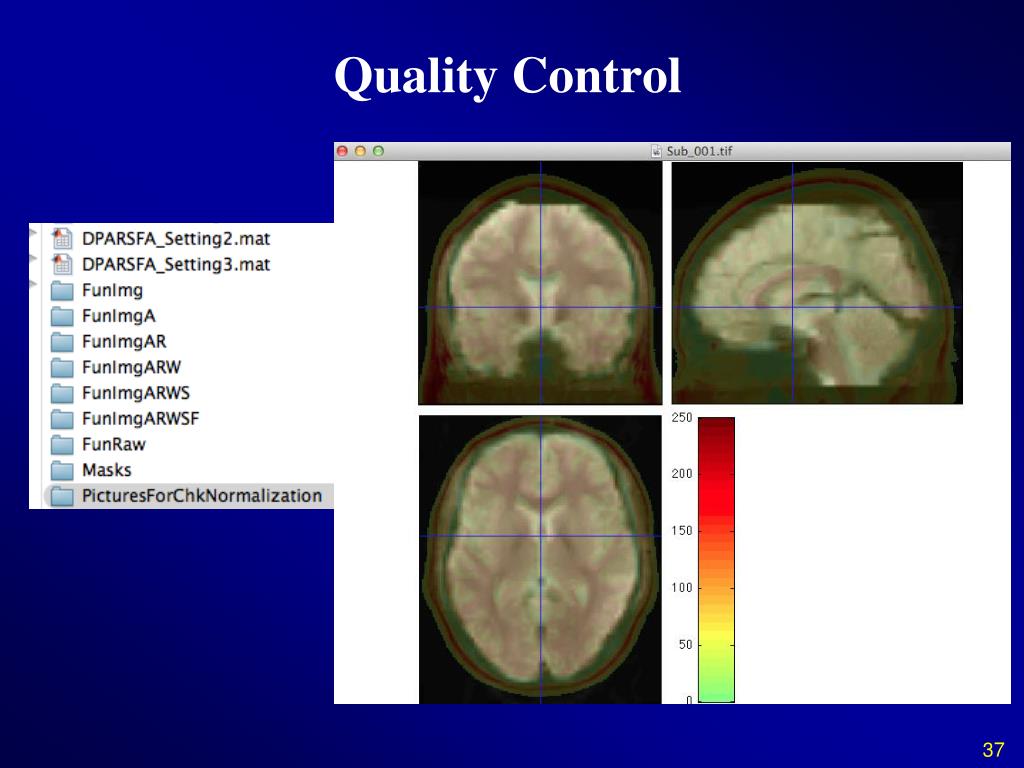
Task: Select the FunRaw folder name
Action: [x=114, y=445]
